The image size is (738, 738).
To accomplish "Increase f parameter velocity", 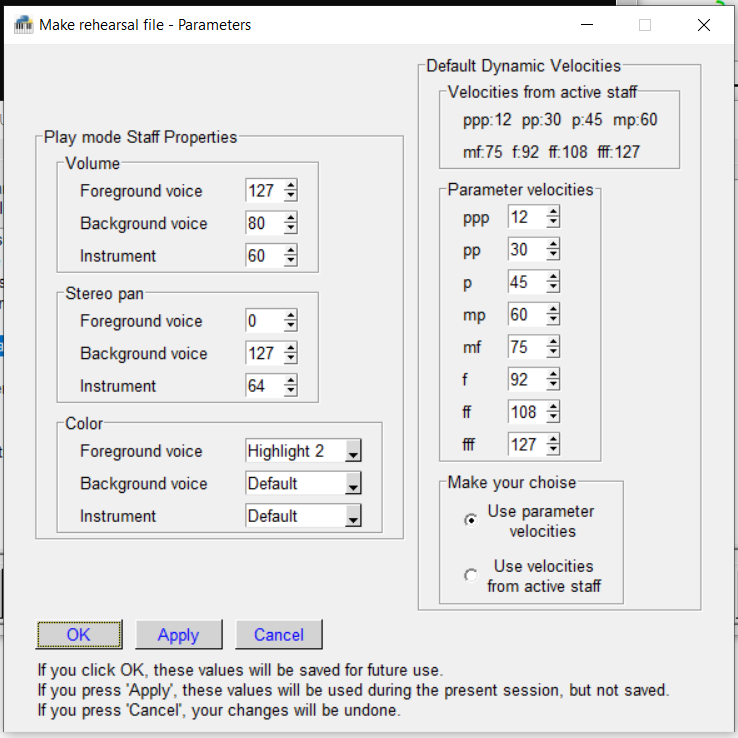I will click(554, 374).
